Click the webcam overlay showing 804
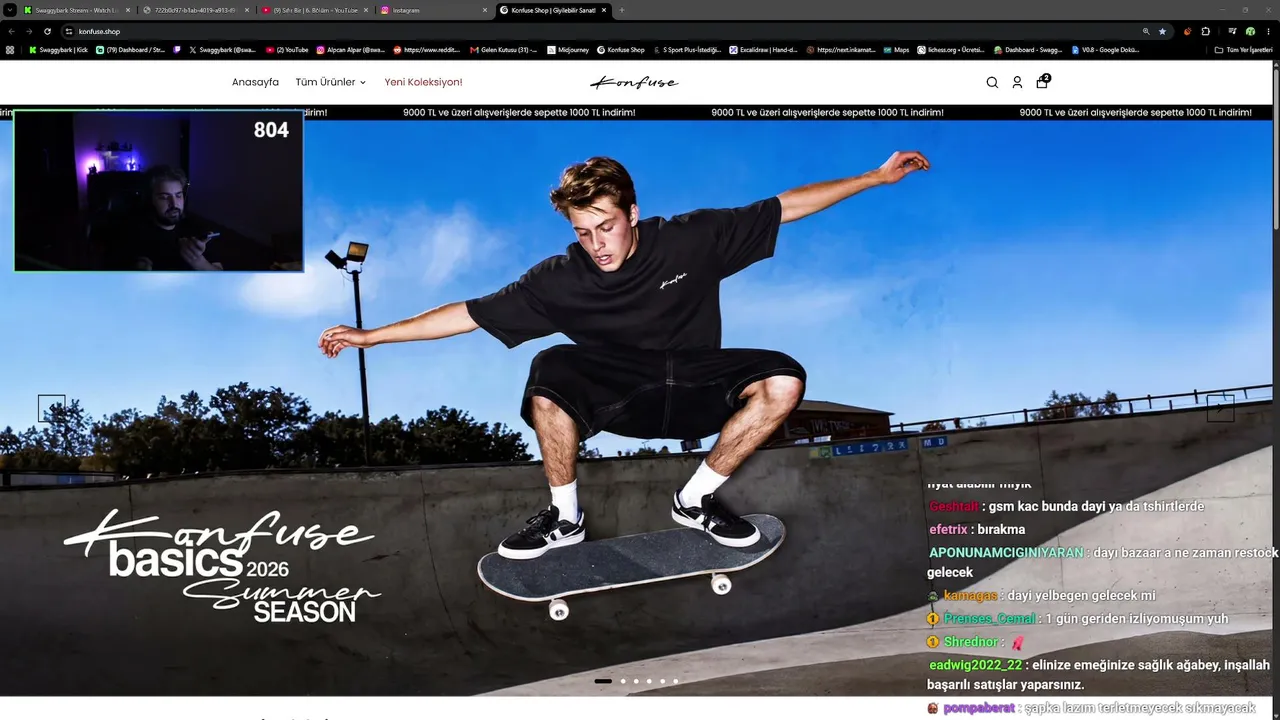 (x=159, y=191)
